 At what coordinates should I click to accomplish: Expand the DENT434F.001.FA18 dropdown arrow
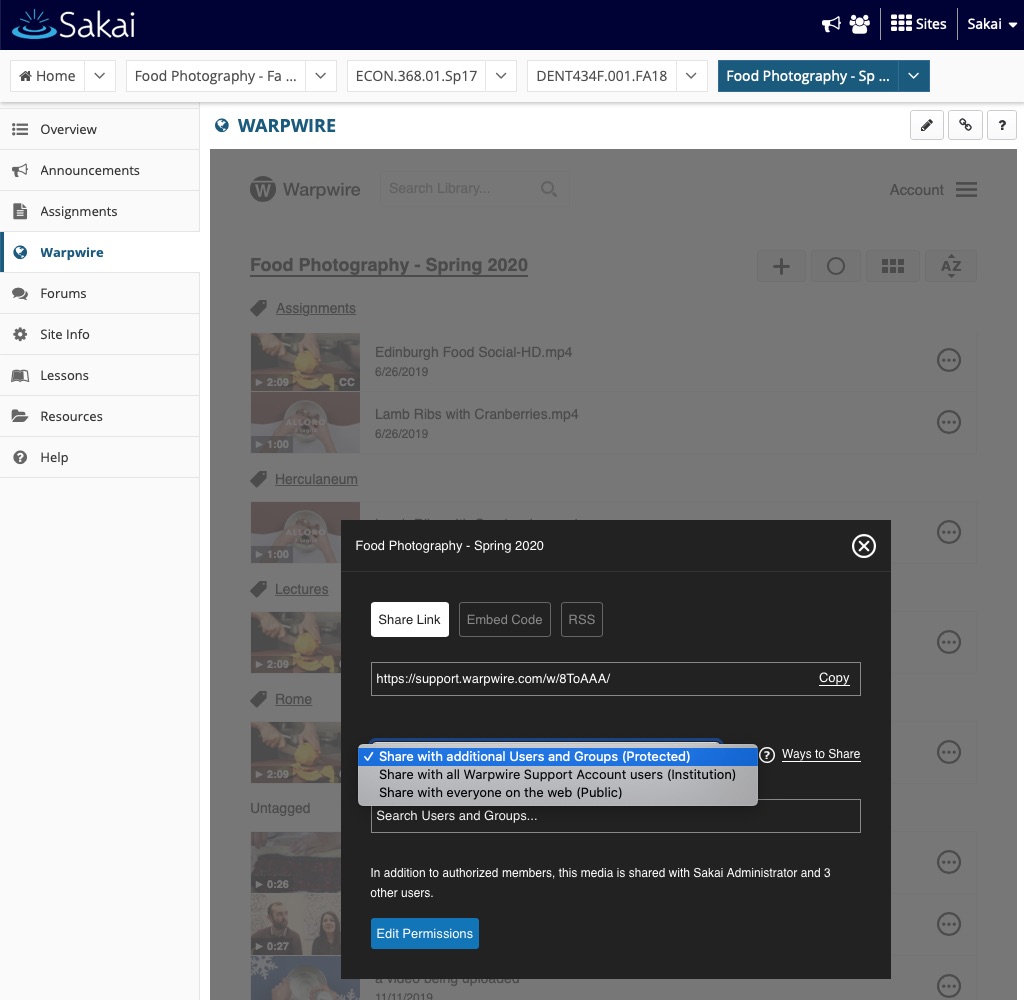tap(691, 76)
